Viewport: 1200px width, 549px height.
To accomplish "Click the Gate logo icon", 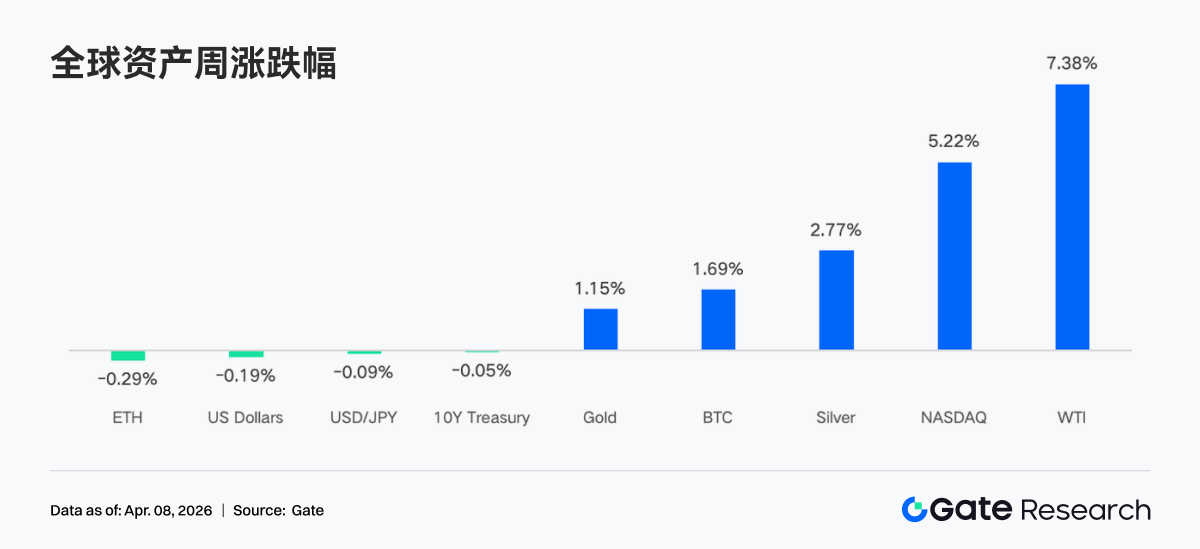I will coord(914,509).
